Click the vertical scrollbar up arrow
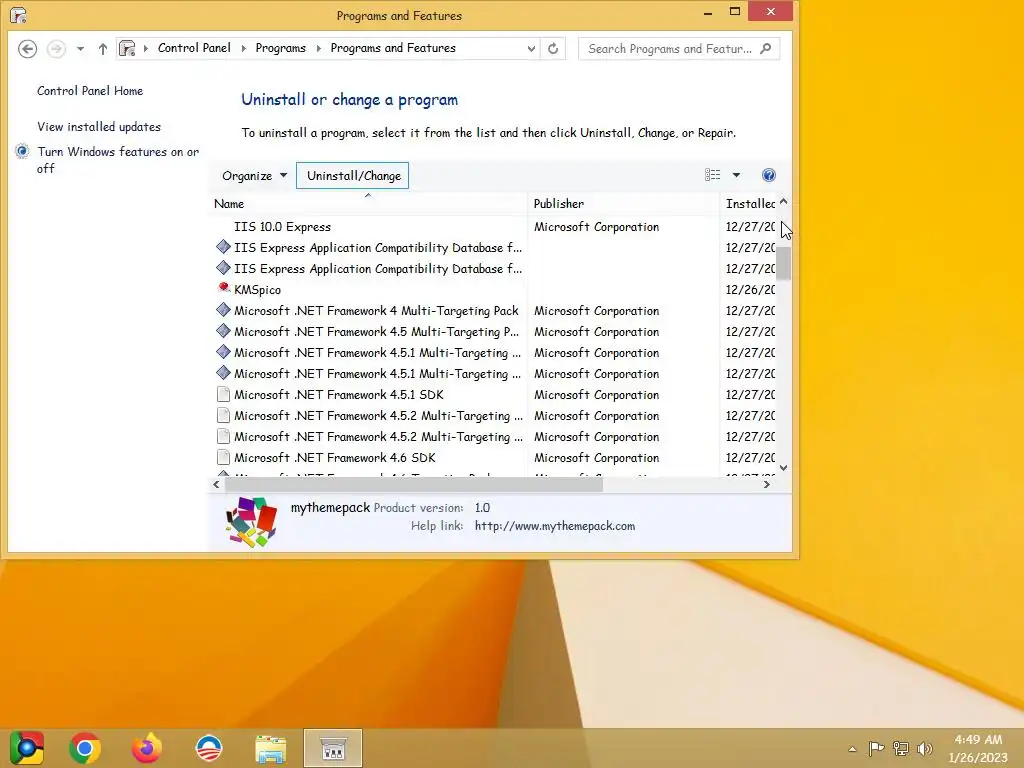The image size is (1024, 768). point(784,202)
